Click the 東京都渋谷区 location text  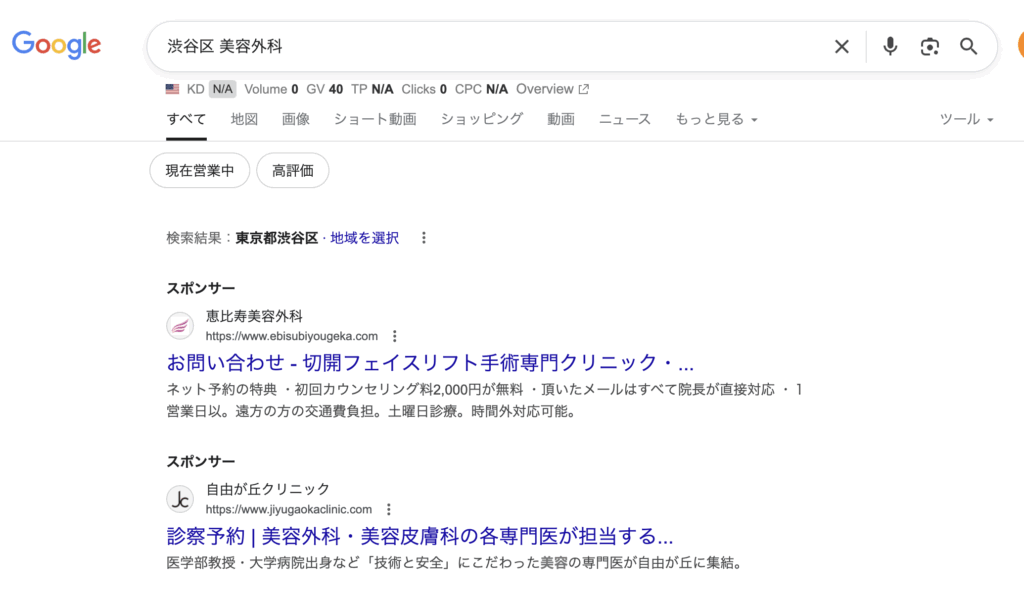tap(277, 238)
